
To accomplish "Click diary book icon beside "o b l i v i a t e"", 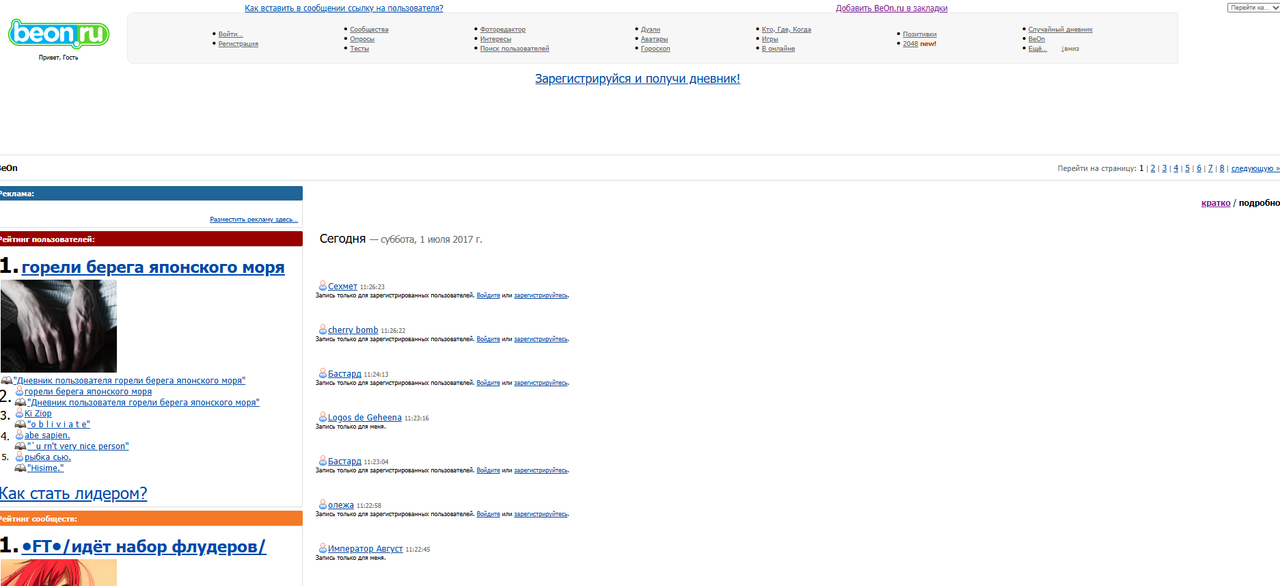I will click(x=20, y=425).
